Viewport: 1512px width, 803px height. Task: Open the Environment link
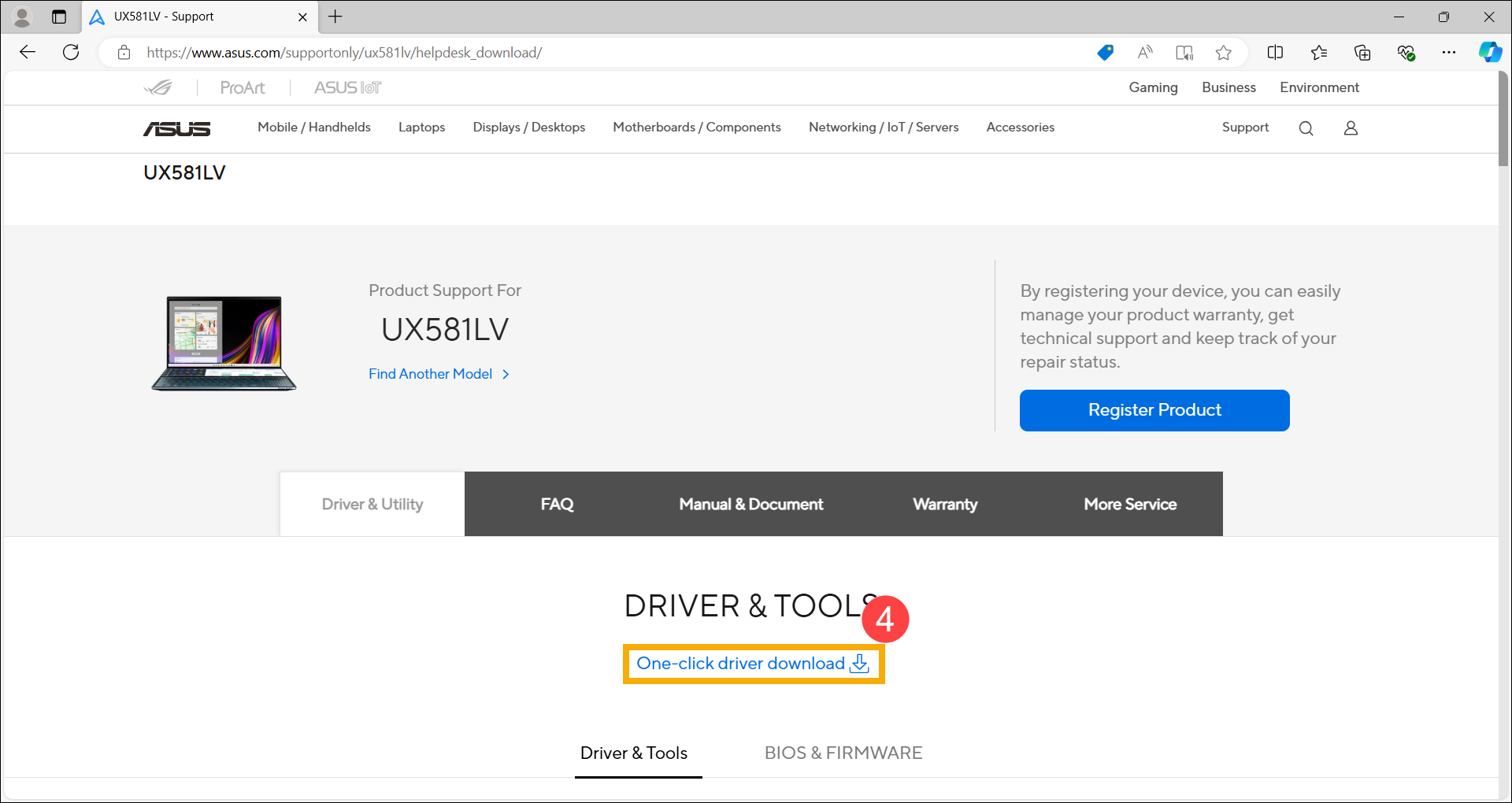pos(1319,87)
